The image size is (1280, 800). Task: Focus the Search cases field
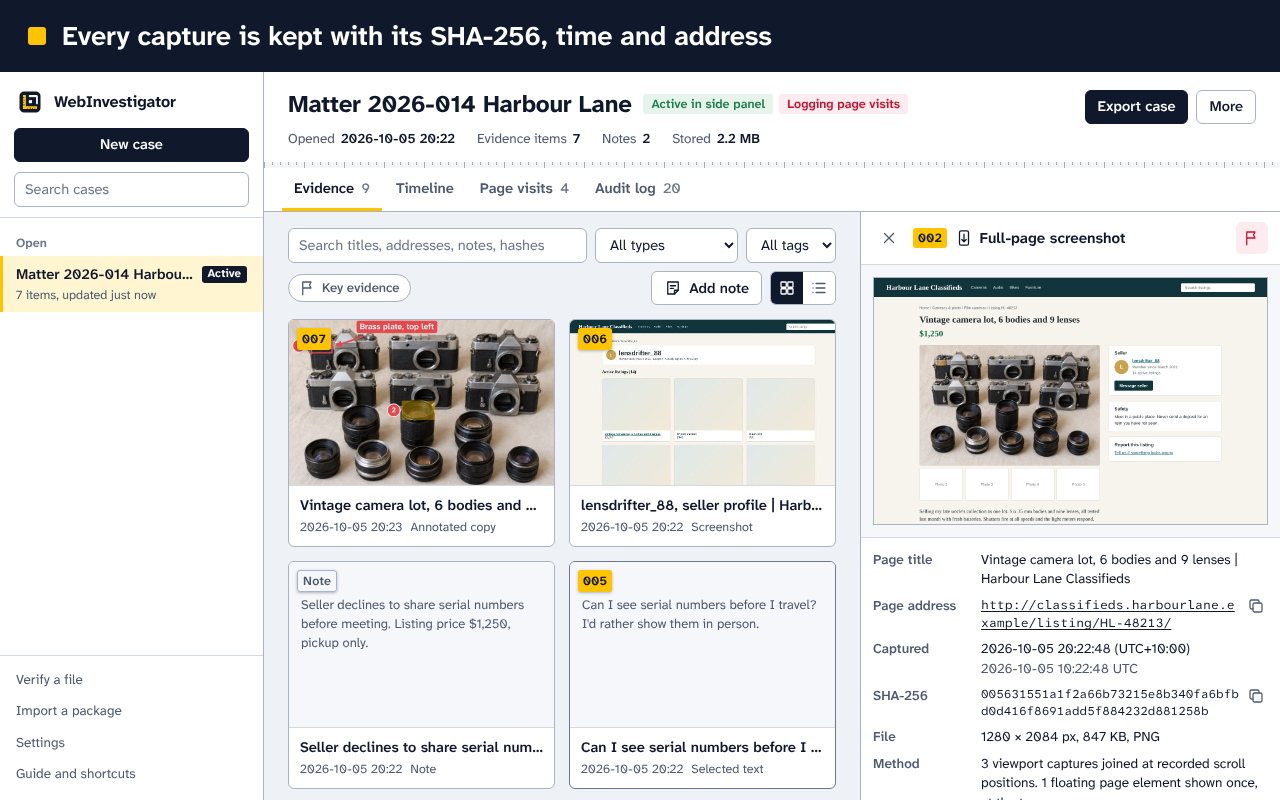[x=131, y=189]
